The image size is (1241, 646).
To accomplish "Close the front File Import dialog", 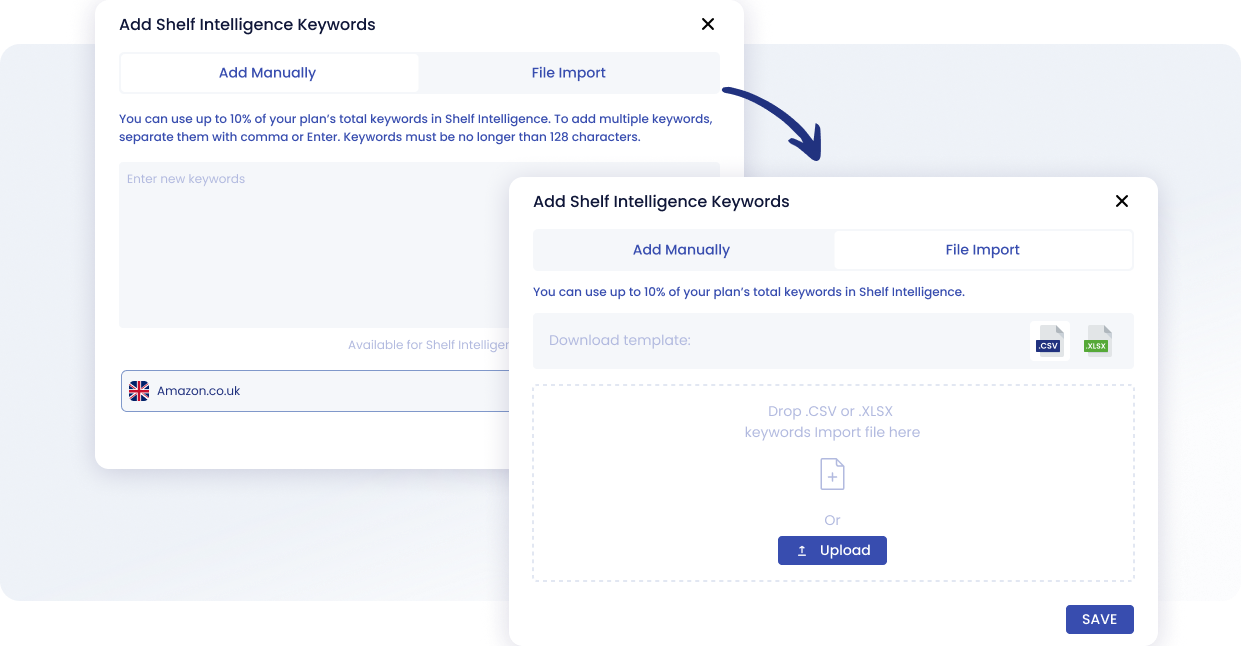I will (1121, 201).
